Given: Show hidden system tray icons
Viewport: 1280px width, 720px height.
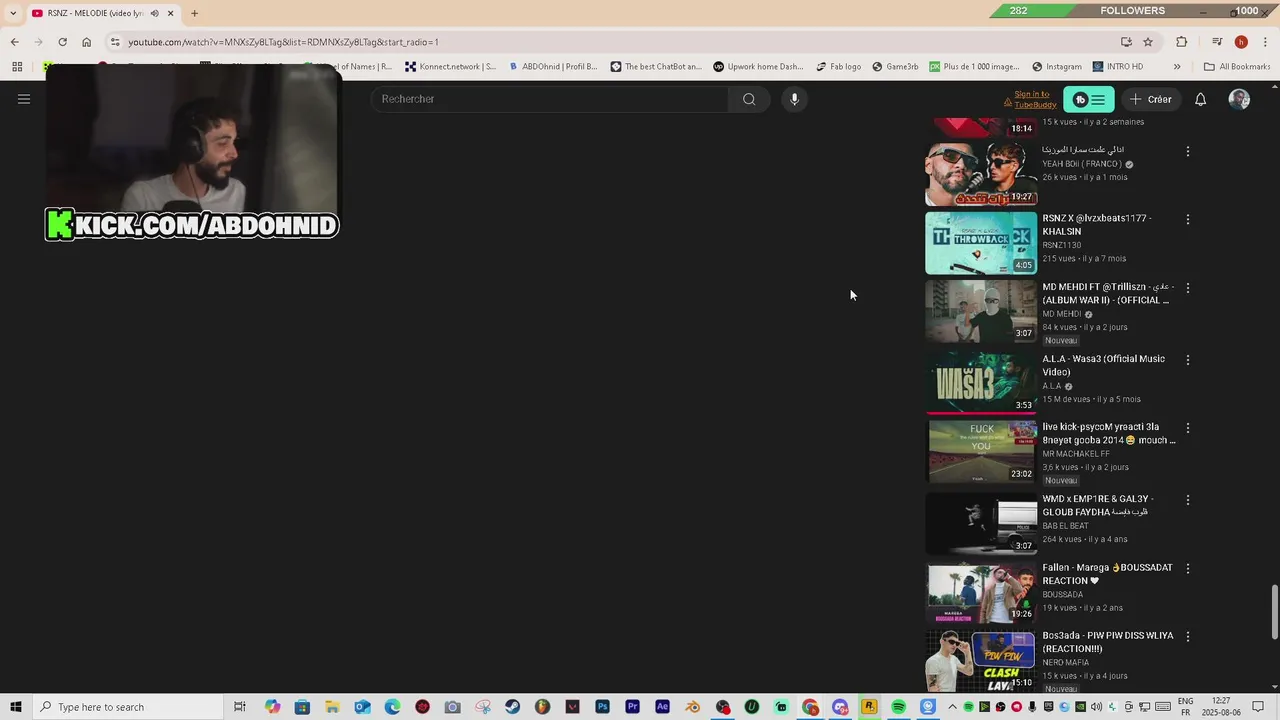Looking at the screenshot, I should (x=952, y=707).
